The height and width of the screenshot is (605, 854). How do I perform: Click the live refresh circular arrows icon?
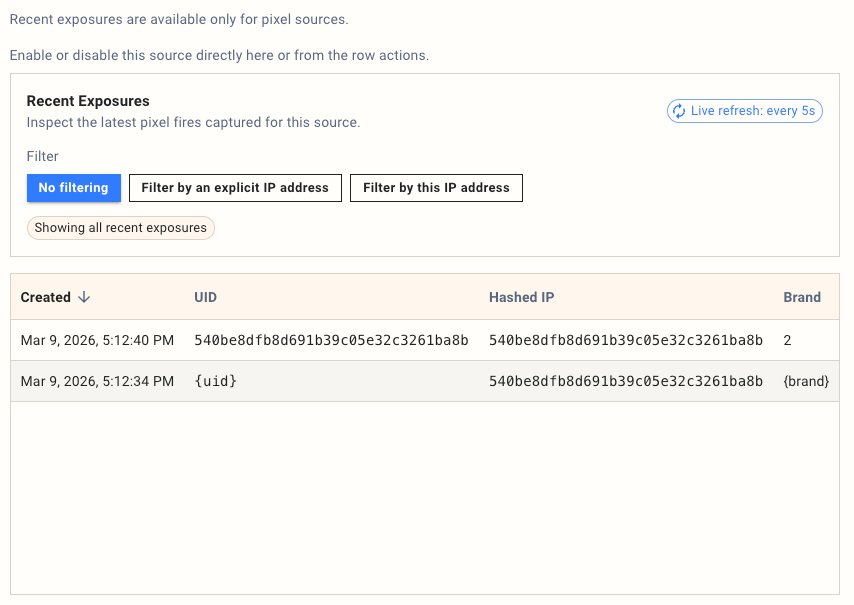(679, 111)
